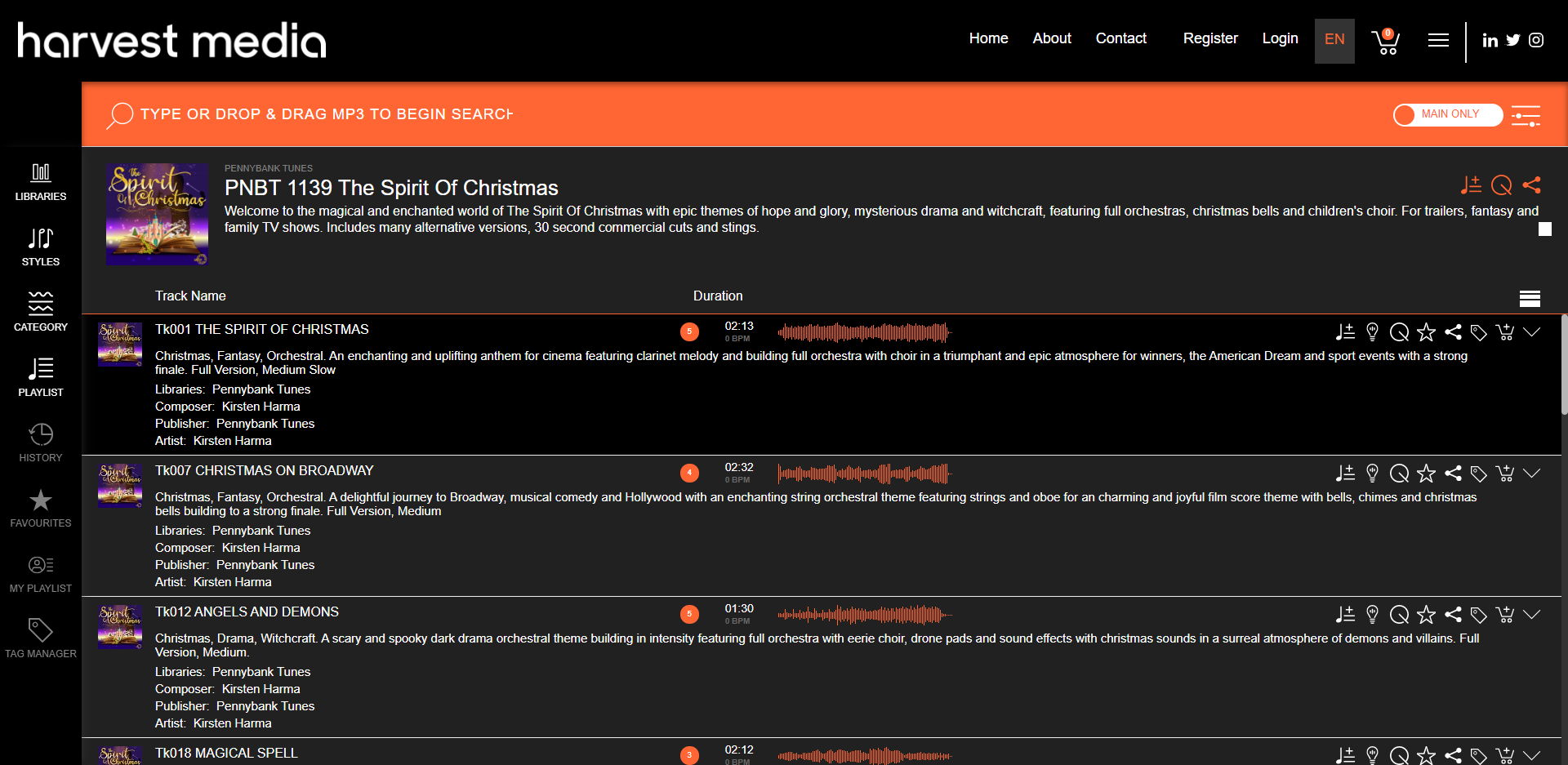Expand Tk018 Magical Spell row chevron
This screenshot has height=765, width=1568.
tap(1532, 755)
